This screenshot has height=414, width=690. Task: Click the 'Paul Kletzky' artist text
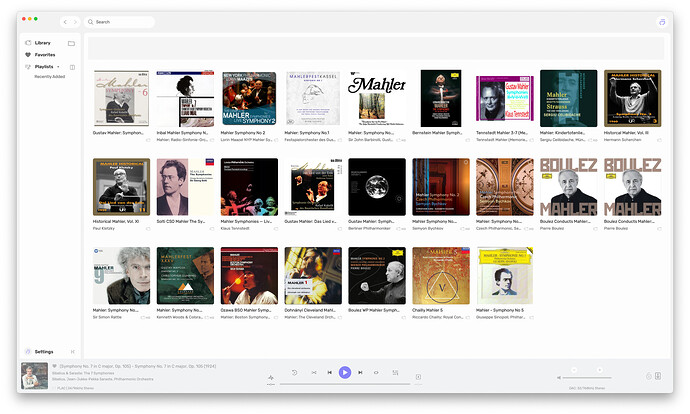click(103, 229)
